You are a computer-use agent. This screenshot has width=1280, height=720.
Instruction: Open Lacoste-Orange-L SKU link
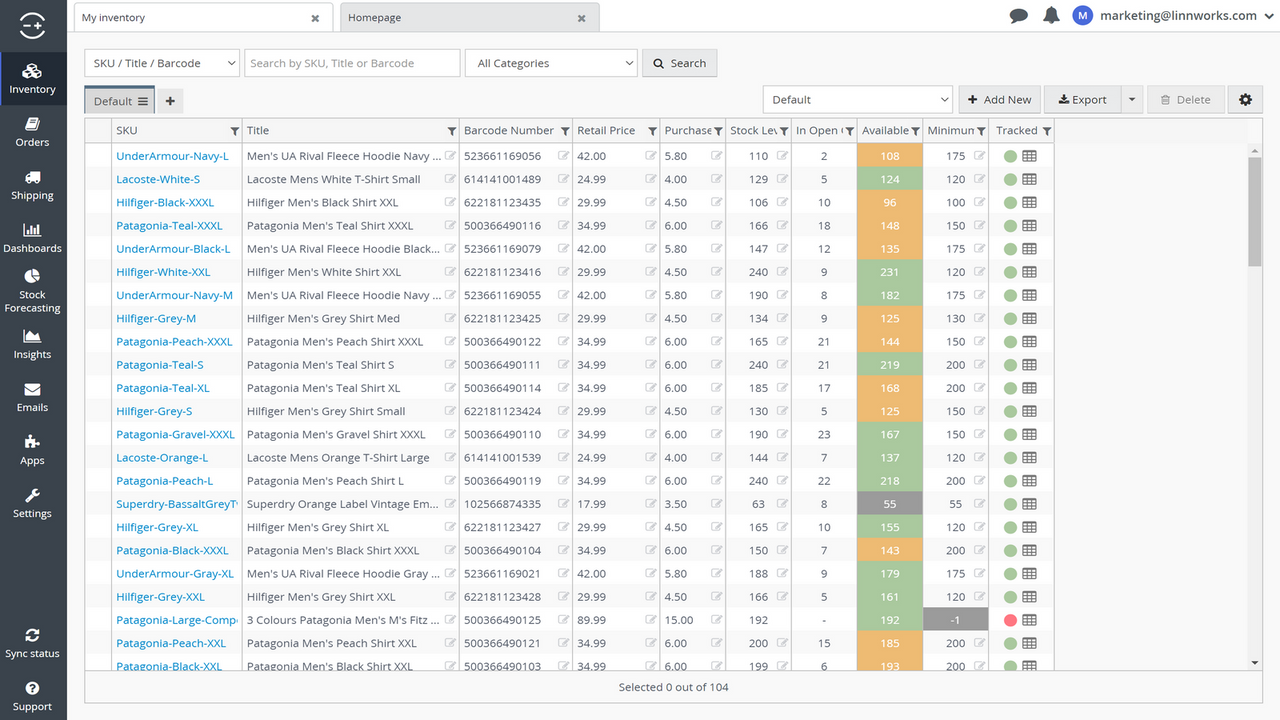pyautogui.click(x=162, y=458)
